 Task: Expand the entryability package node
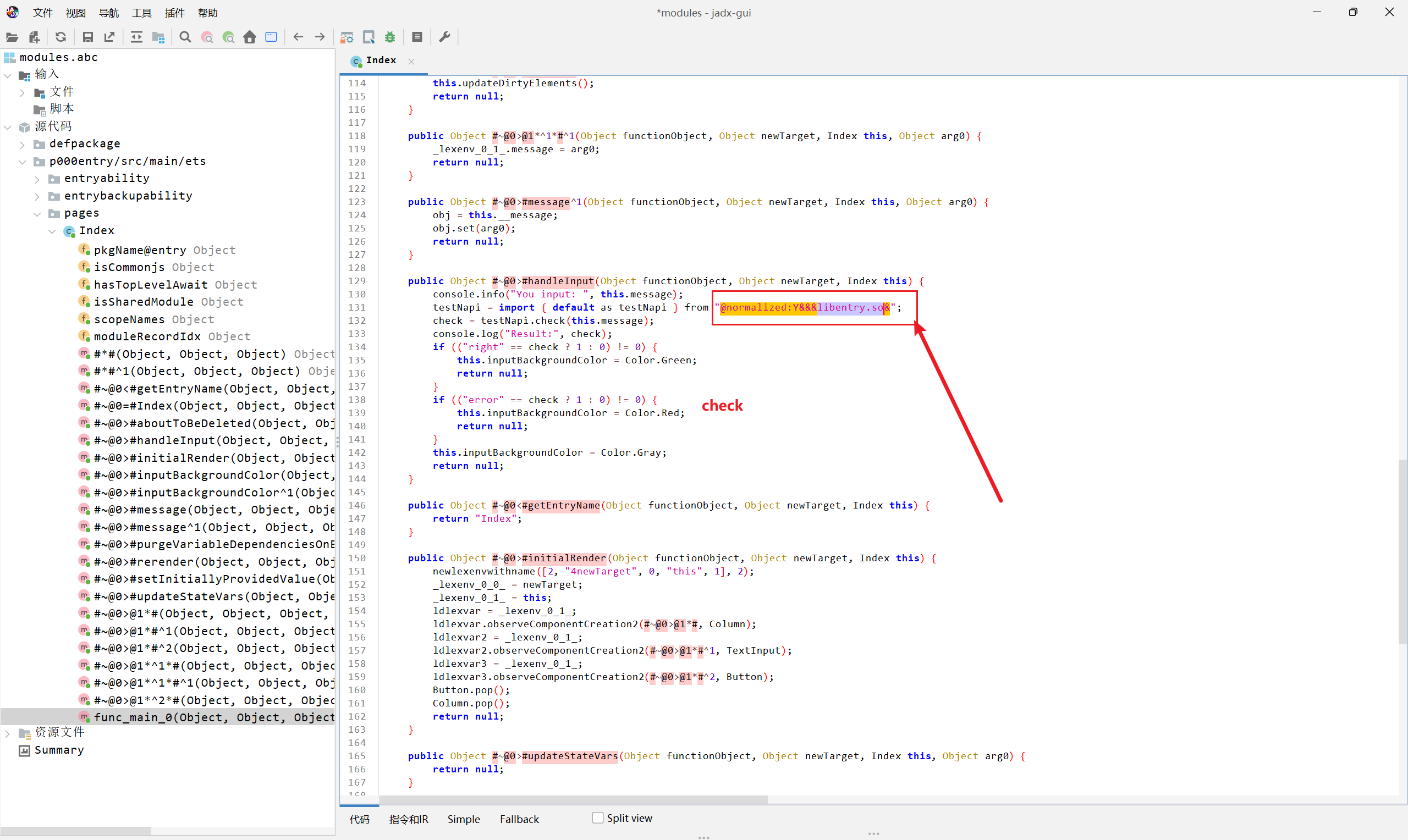pos(37,179)
